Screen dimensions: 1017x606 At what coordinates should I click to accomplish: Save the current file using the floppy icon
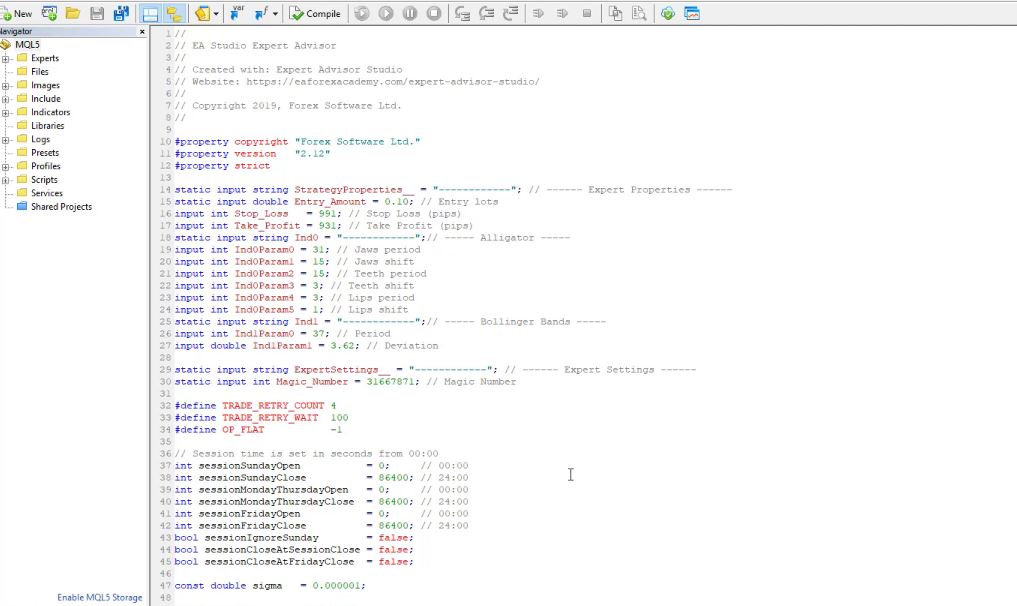(x=97, y=14)
